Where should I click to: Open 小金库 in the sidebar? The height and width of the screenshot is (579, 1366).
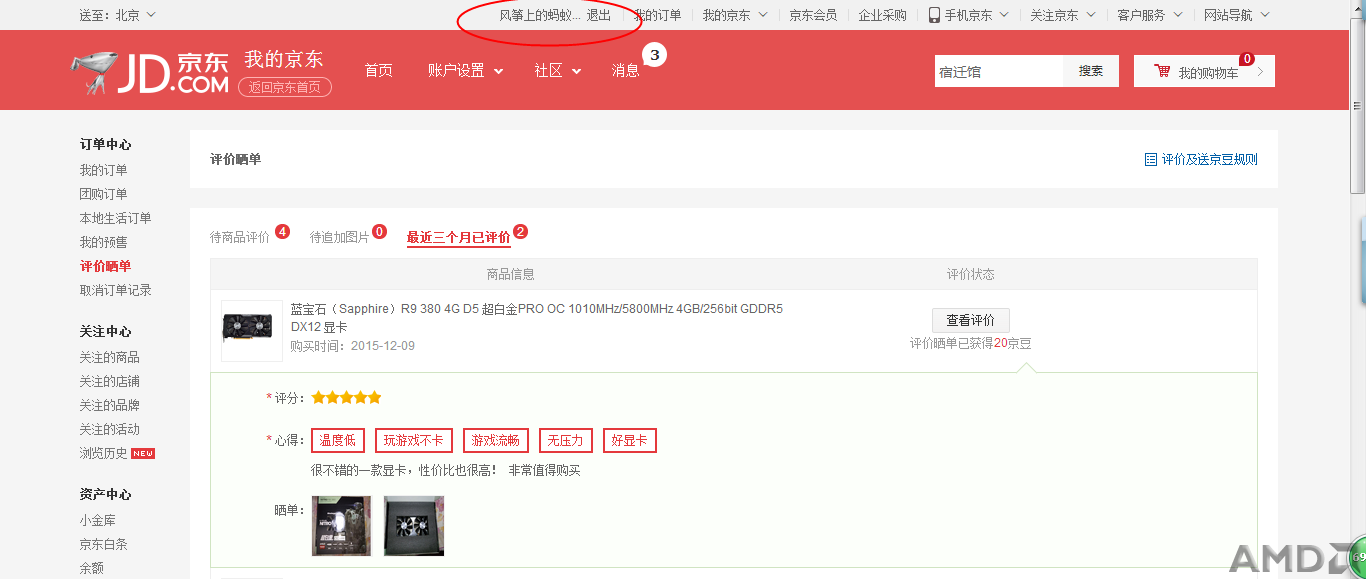(x=98, y=520)
